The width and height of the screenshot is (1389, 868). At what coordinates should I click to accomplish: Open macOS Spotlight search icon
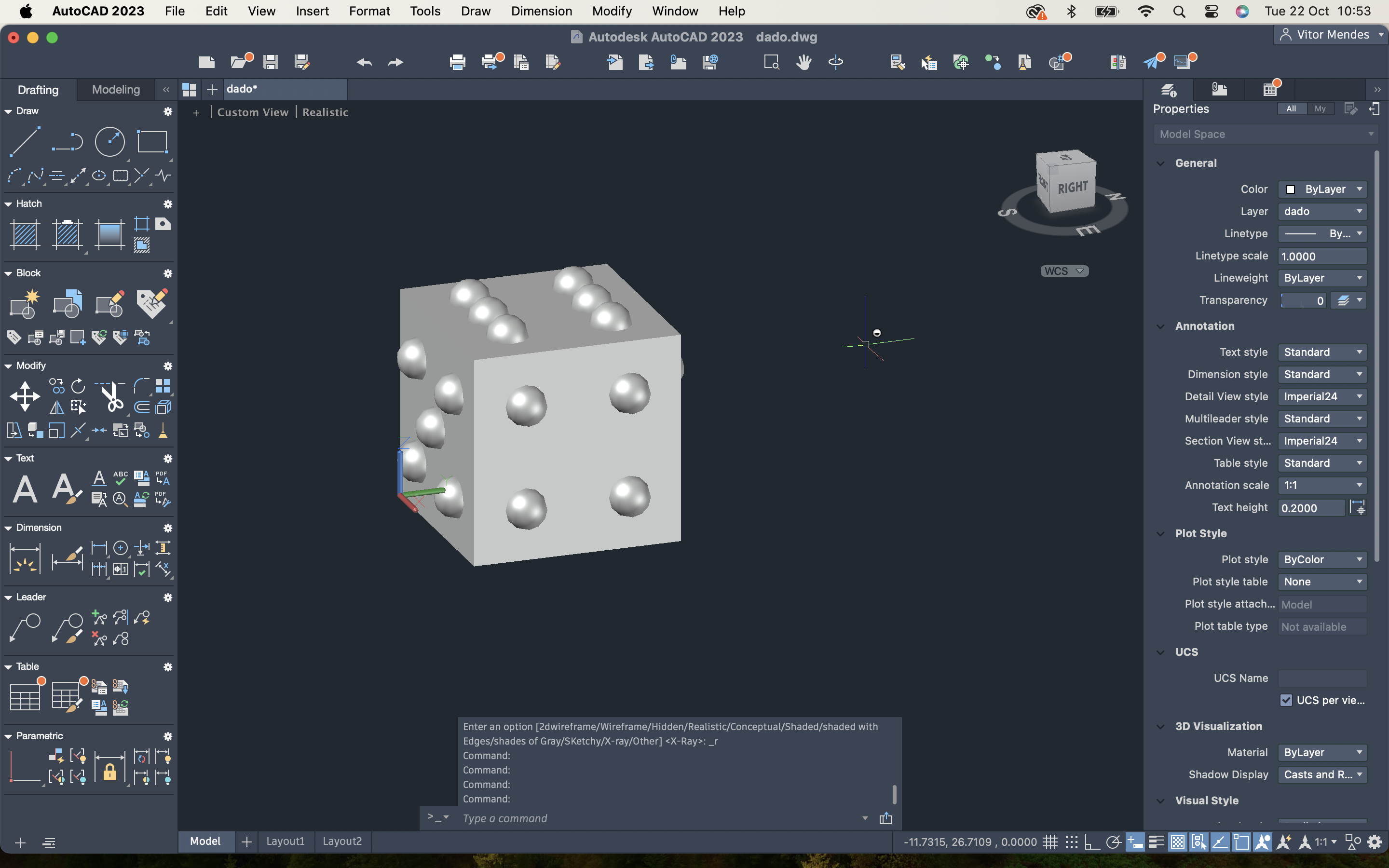click(1179, 11)
